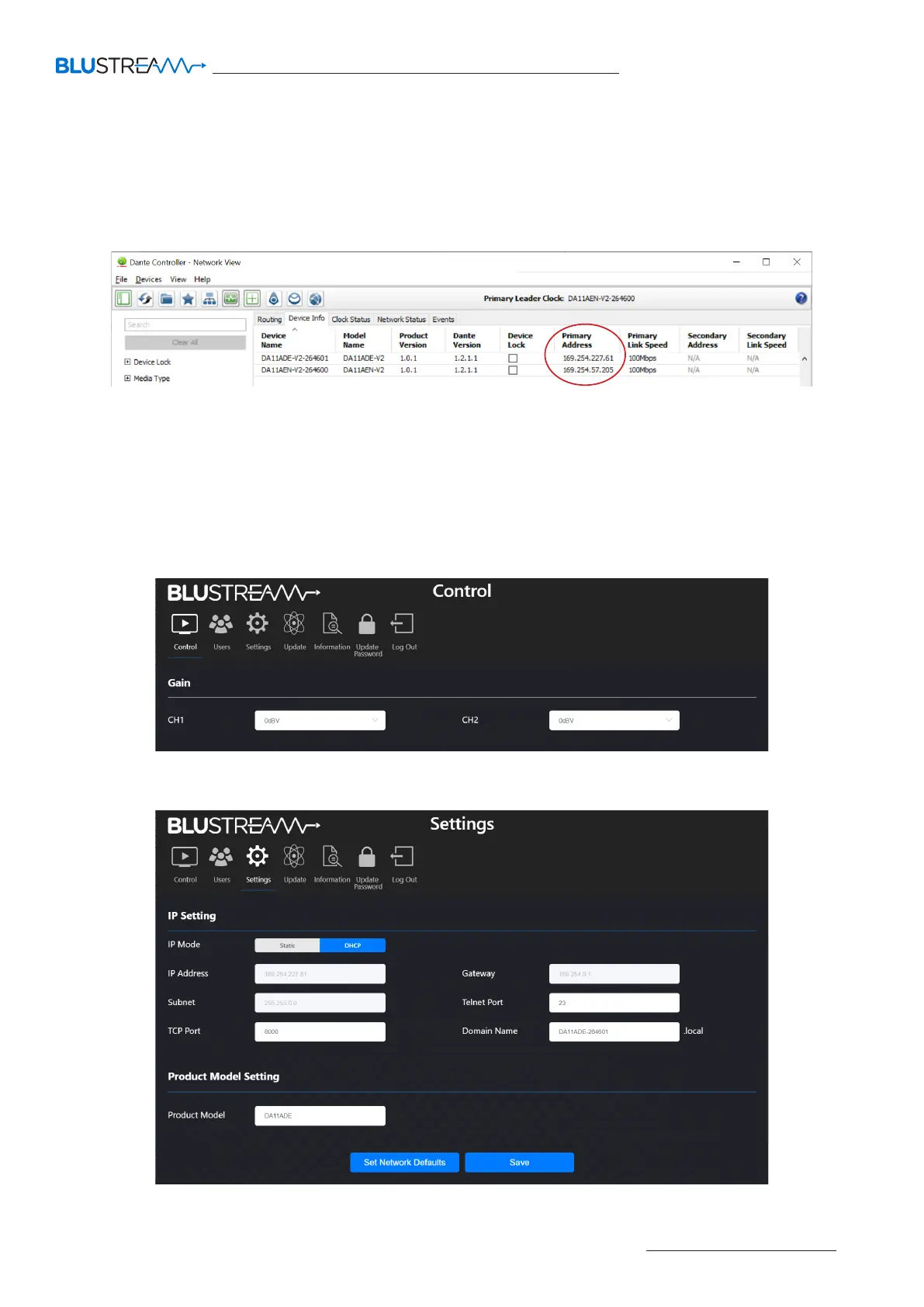
Task: Click the TCP Port field
Action: [320, 1031]
